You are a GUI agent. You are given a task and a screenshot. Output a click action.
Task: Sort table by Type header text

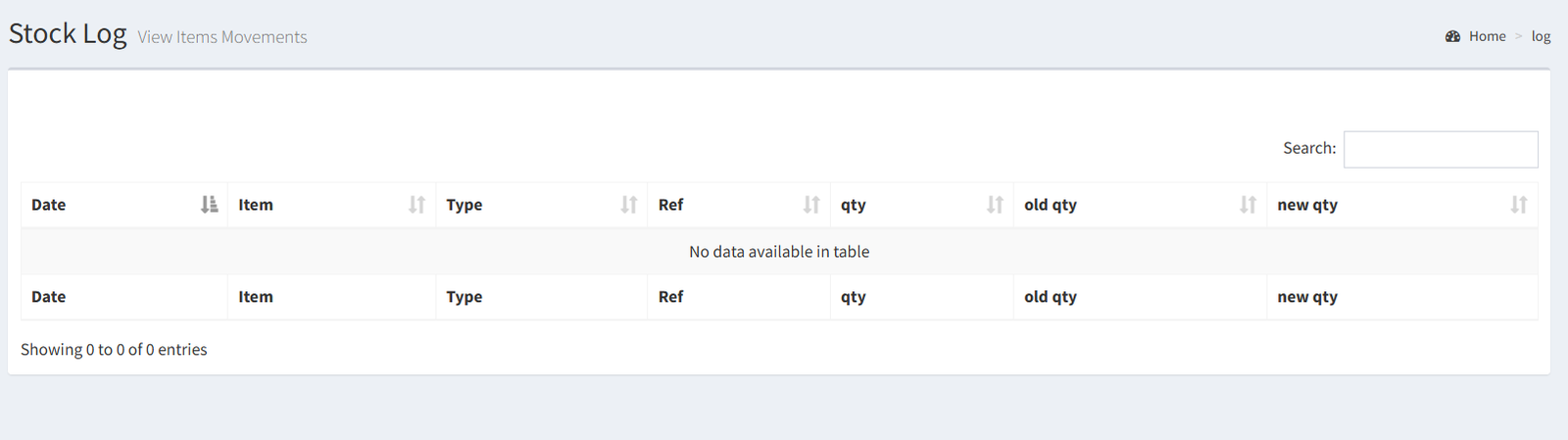tap(465, 205)
